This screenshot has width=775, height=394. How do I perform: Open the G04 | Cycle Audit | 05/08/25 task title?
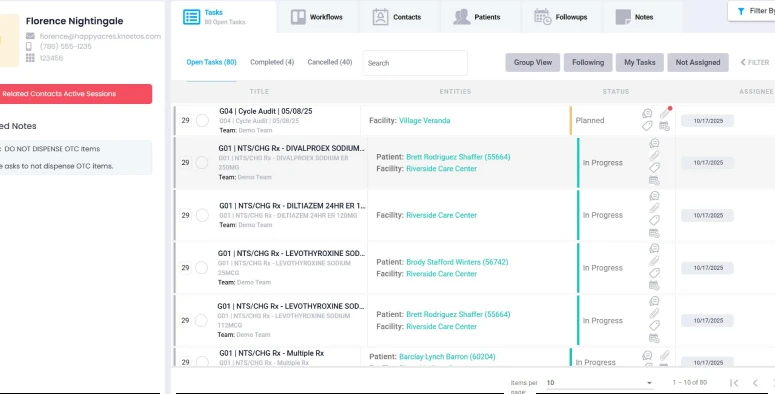266,111
